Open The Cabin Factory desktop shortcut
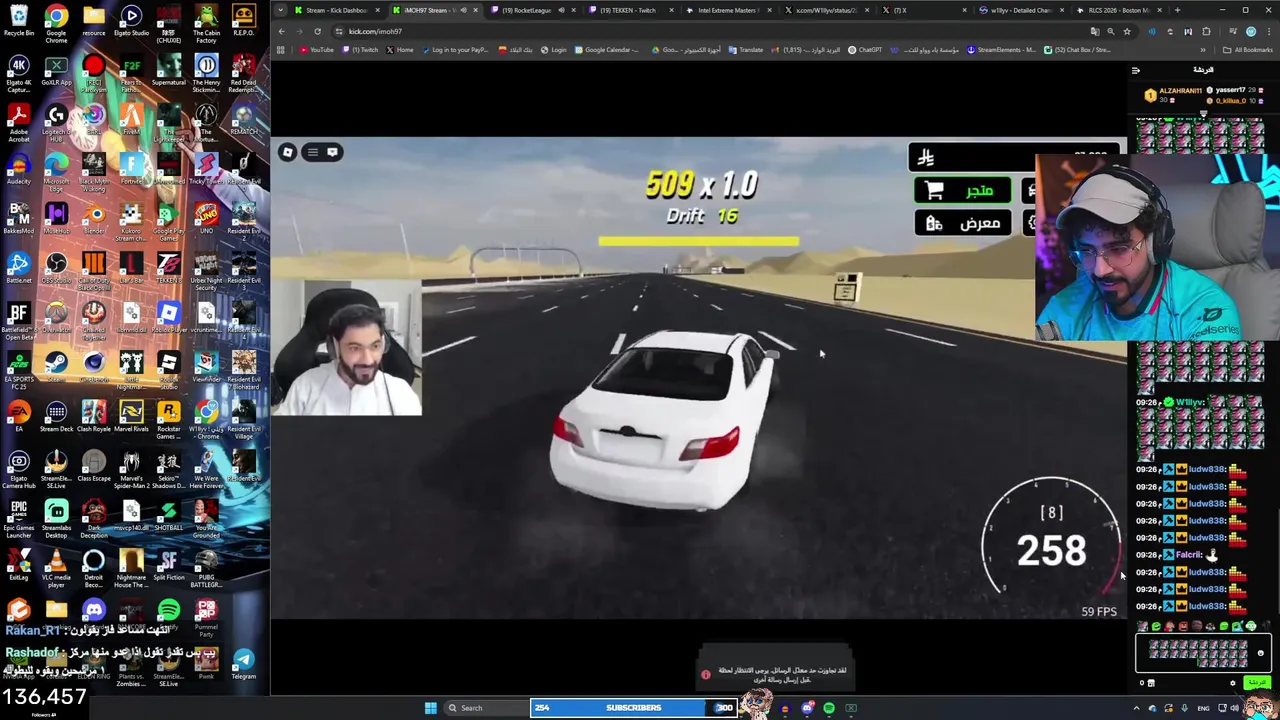The height and width of the screenshot is (720, 1280). pos(206,22)
